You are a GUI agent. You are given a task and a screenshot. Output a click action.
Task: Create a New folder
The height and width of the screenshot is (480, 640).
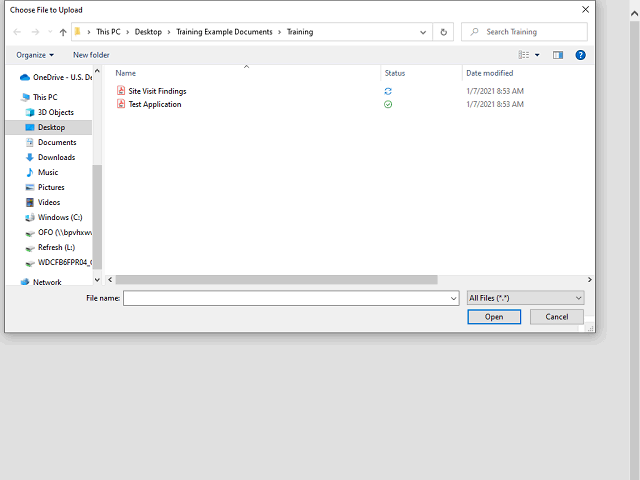point(91,55)
